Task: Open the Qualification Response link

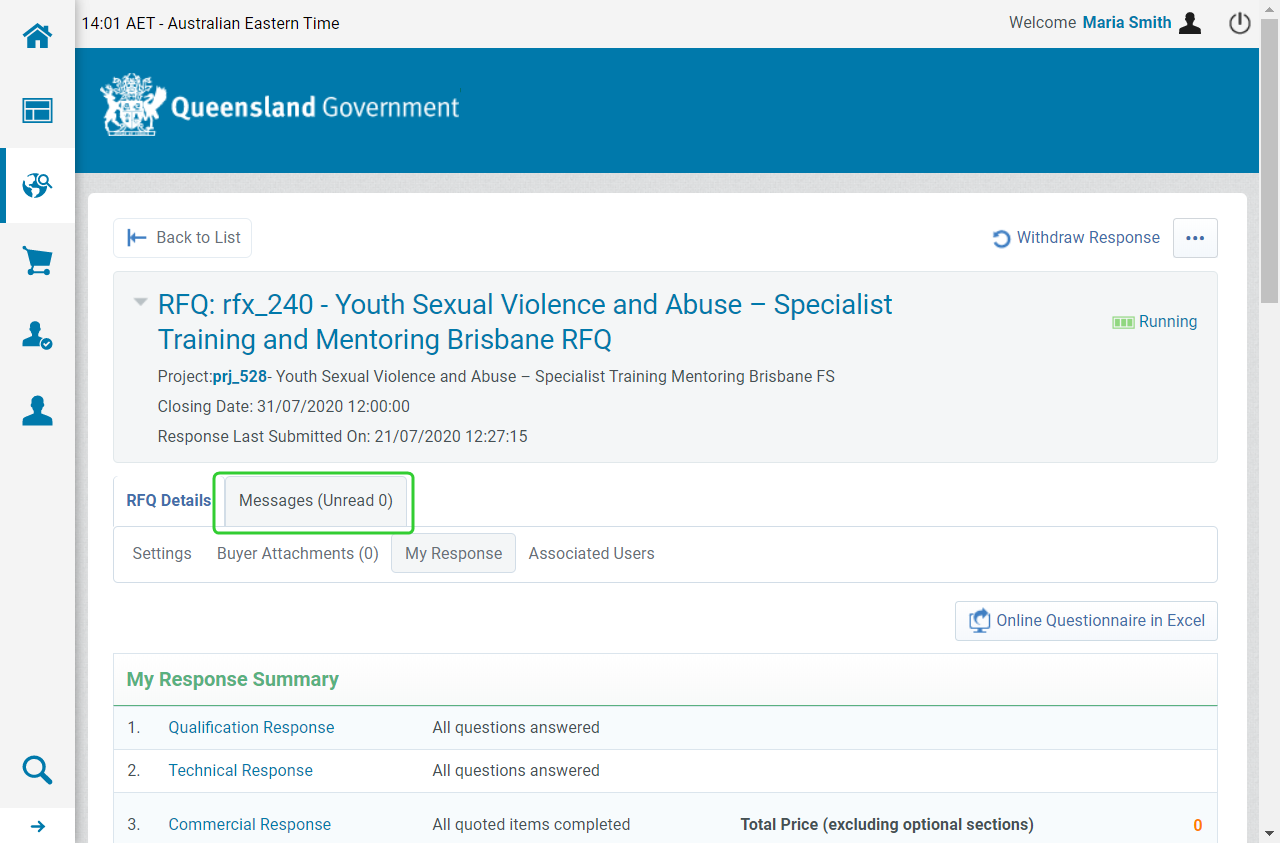Action: 251,728
